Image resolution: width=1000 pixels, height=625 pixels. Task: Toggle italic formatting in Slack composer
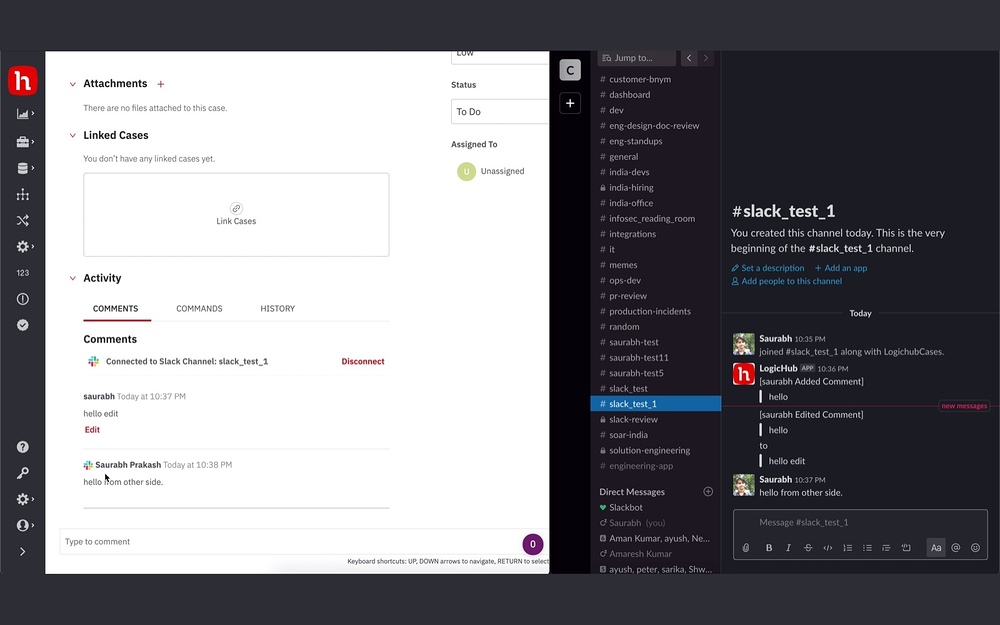click(788, 548)
